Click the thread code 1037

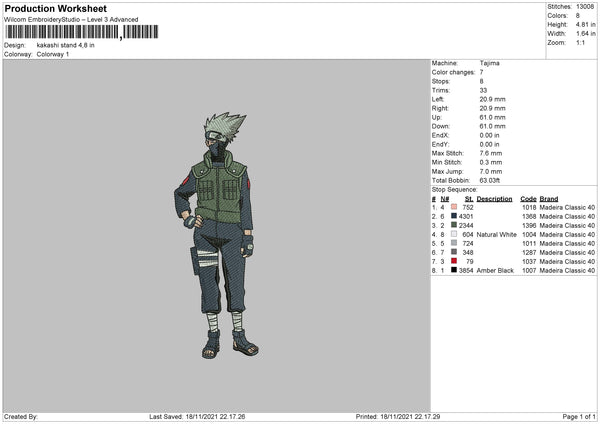(x=529, y=261)
